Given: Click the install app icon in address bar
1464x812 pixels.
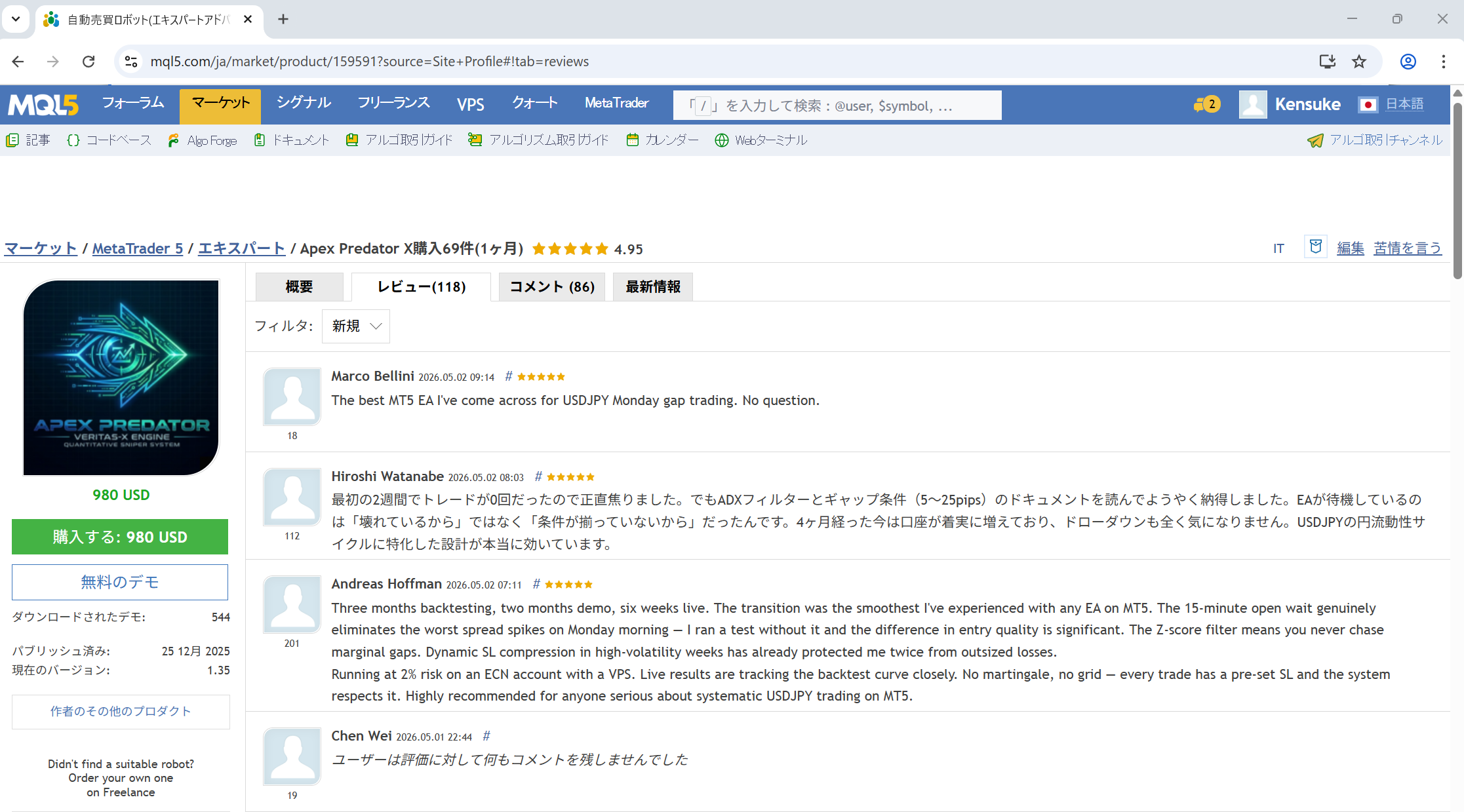Looking at the screenshot, I should (x=1328, y=62).
